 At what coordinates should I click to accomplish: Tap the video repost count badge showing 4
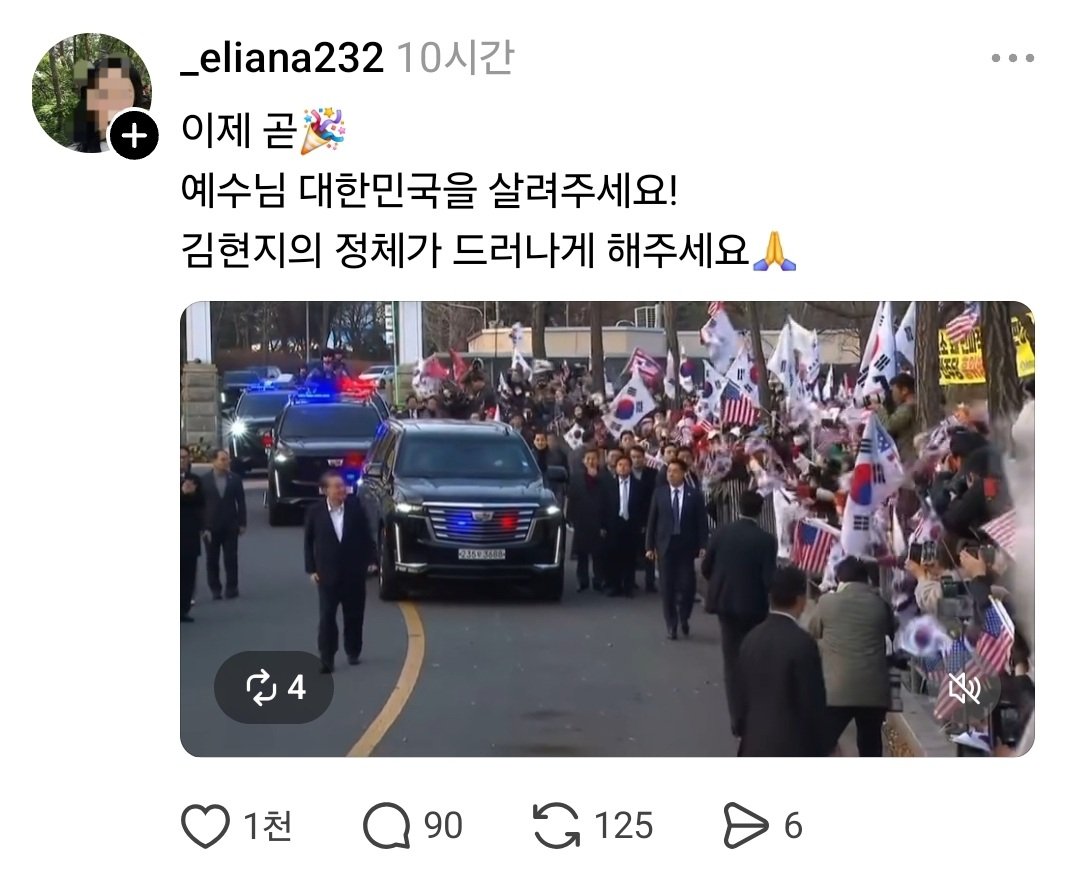[x=274, y=687]
